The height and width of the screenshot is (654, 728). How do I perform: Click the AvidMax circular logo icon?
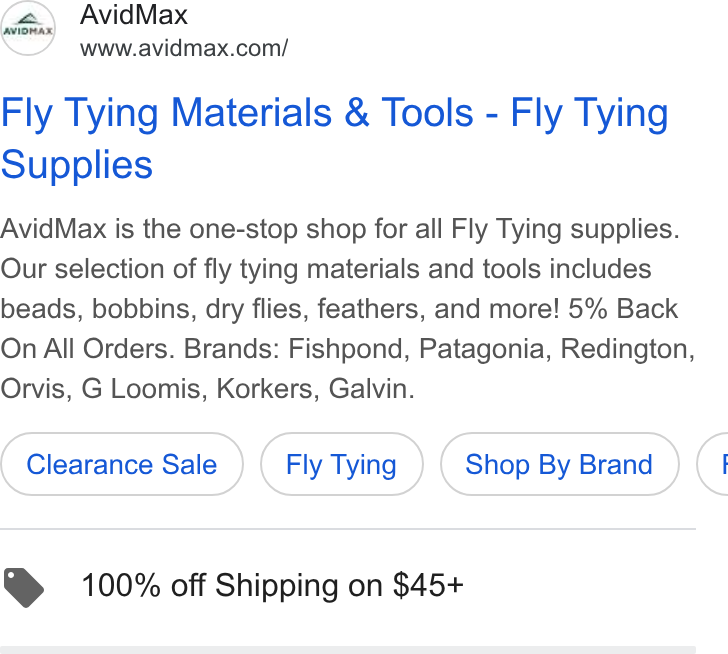28,28
